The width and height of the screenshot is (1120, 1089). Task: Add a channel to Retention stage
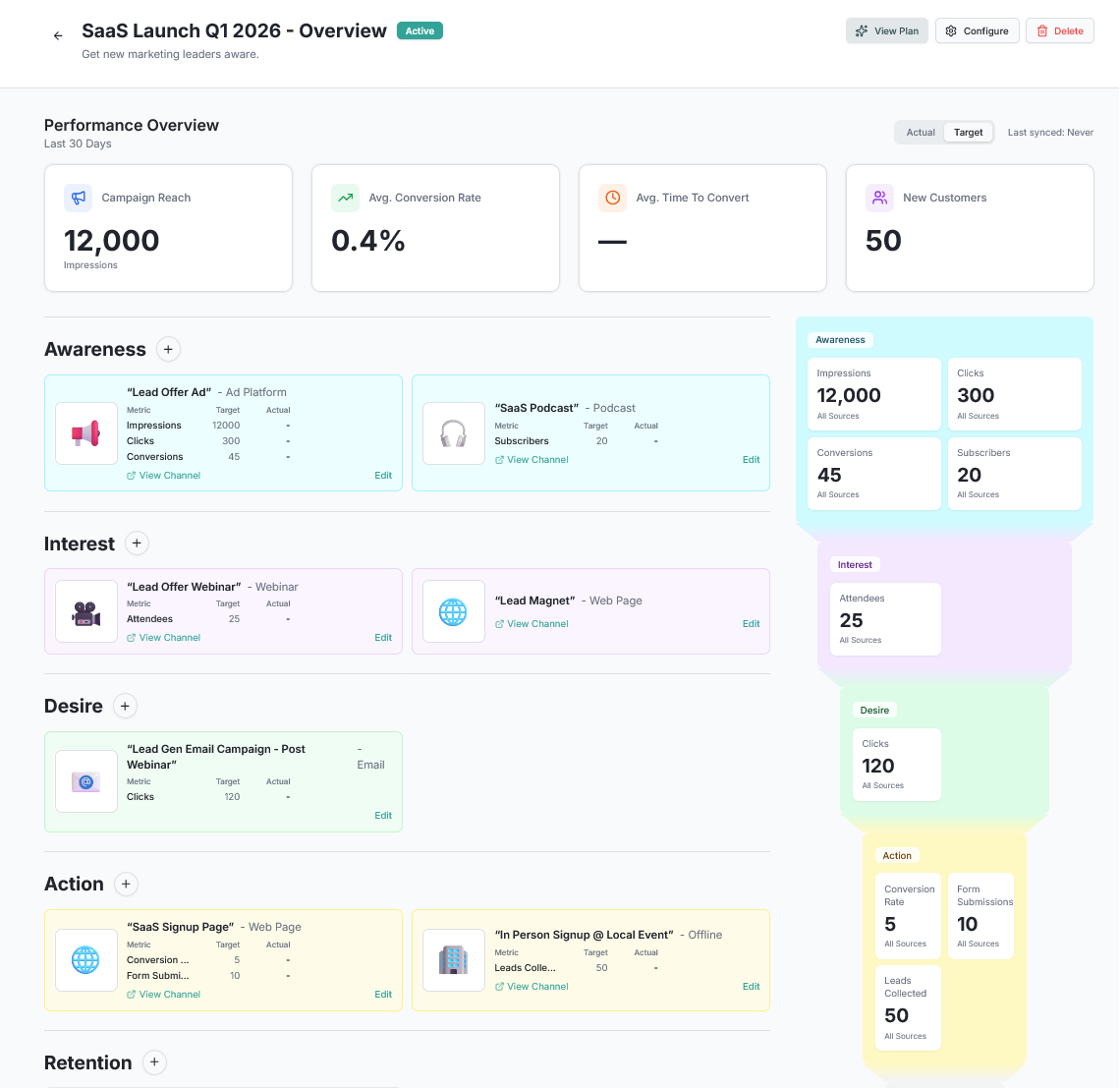pyautogui.click(x=154, y=1062)
